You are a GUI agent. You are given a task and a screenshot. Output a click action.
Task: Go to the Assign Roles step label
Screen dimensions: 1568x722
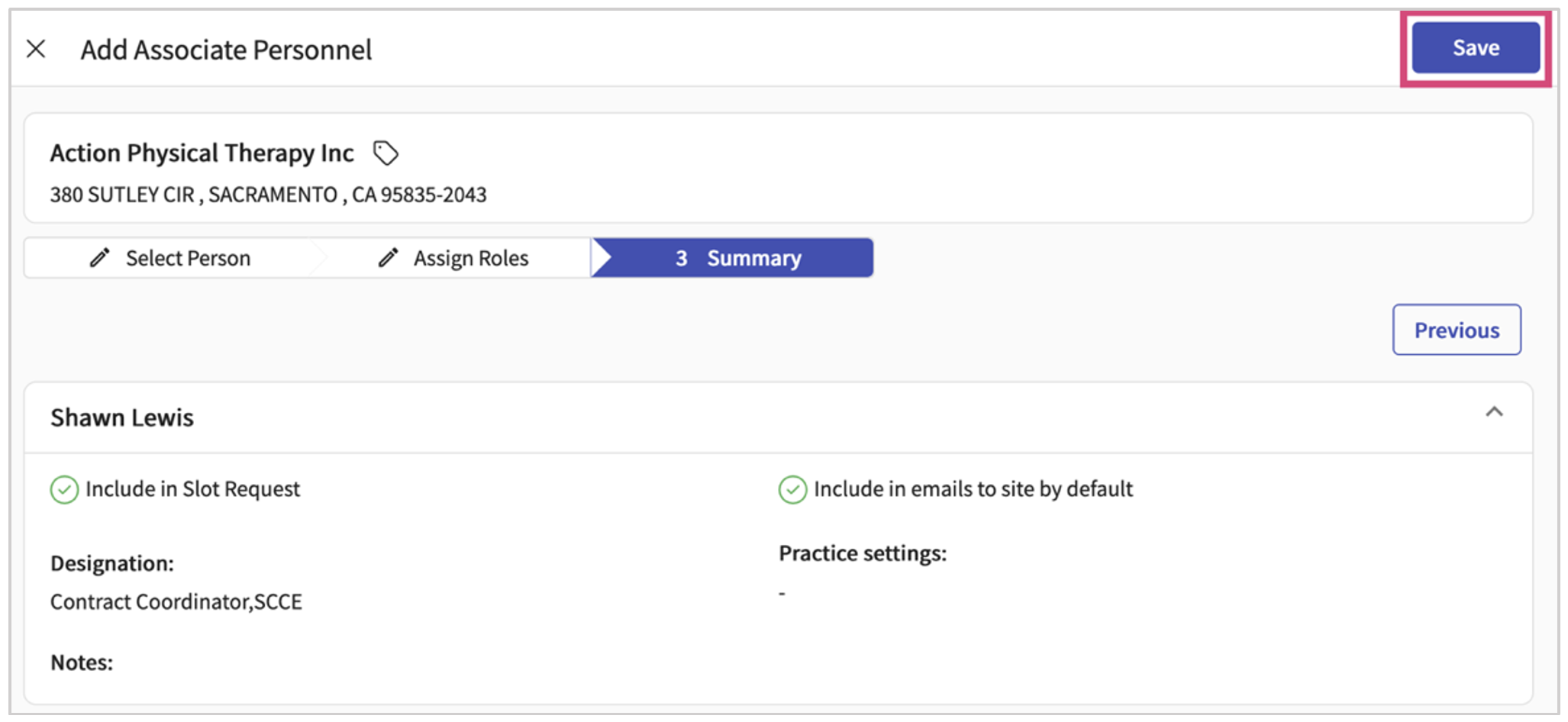tap(471, 259)
